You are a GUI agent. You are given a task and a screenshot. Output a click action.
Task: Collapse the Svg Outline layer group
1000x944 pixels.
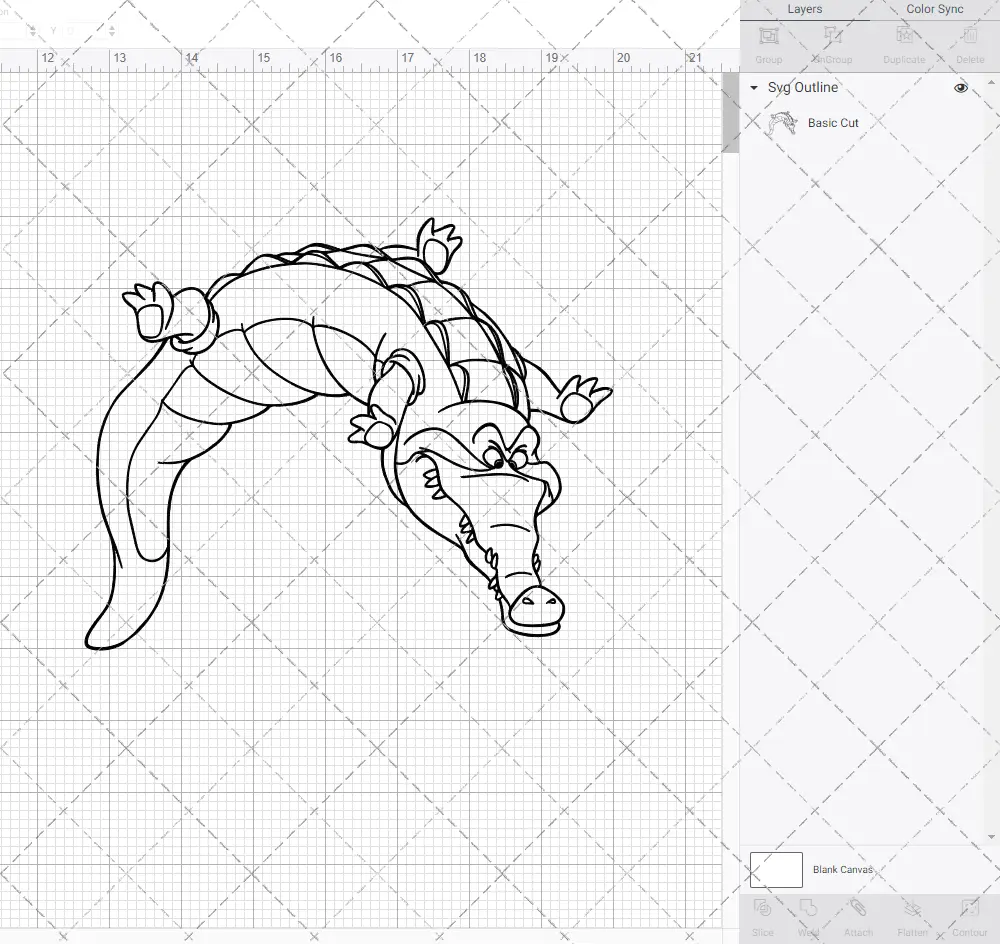coord(752,87)
